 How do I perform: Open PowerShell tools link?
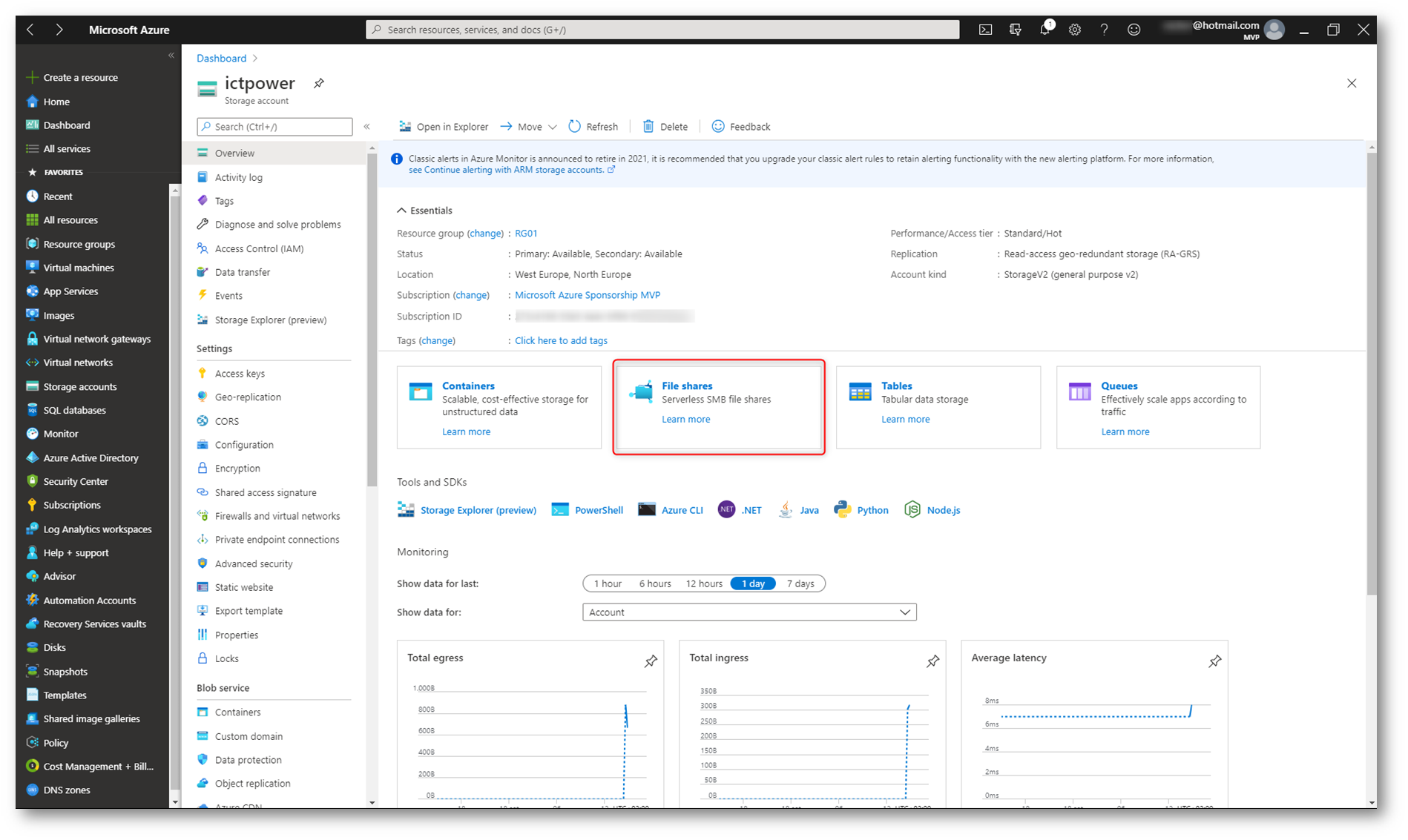(588, 510)
